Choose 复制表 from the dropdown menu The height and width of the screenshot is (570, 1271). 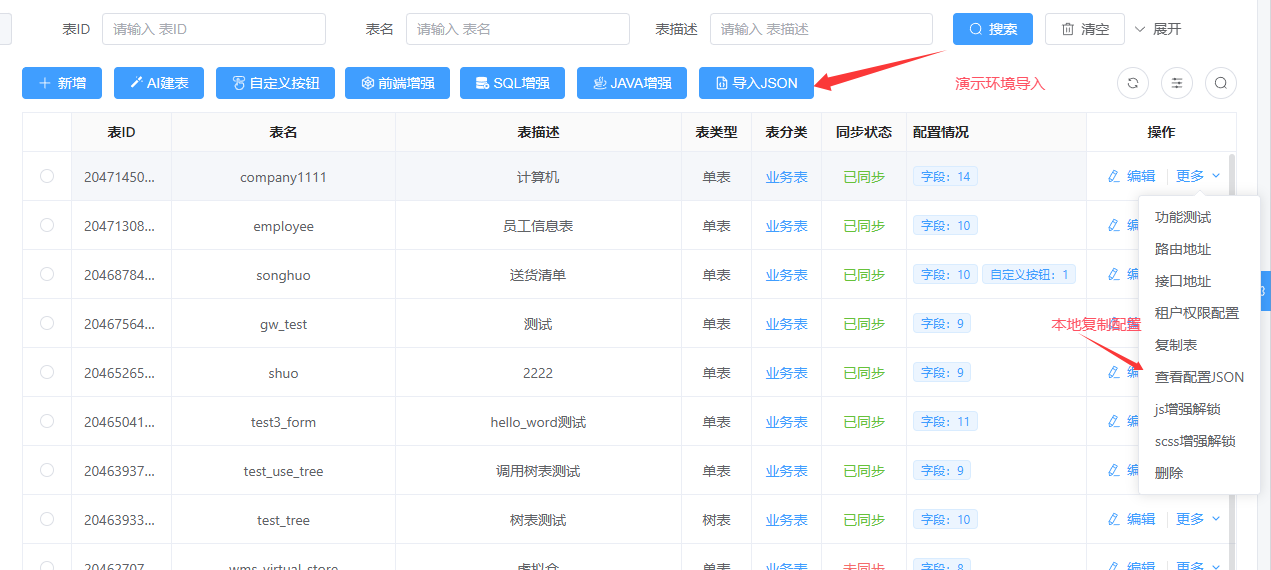[1175, 345]
